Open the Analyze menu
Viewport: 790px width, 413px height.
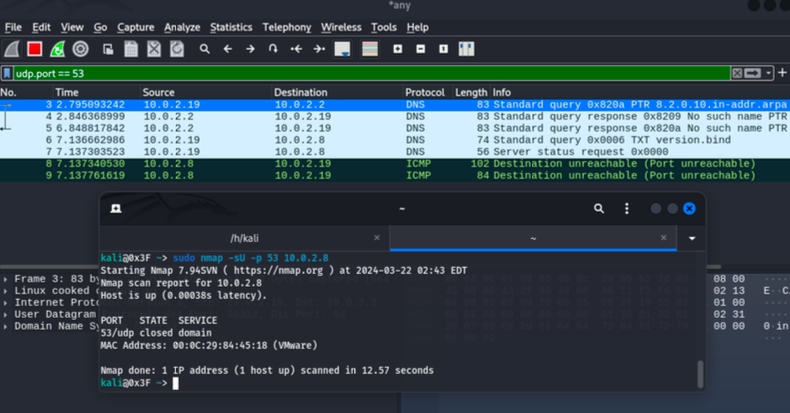click(x=182, y=27)
